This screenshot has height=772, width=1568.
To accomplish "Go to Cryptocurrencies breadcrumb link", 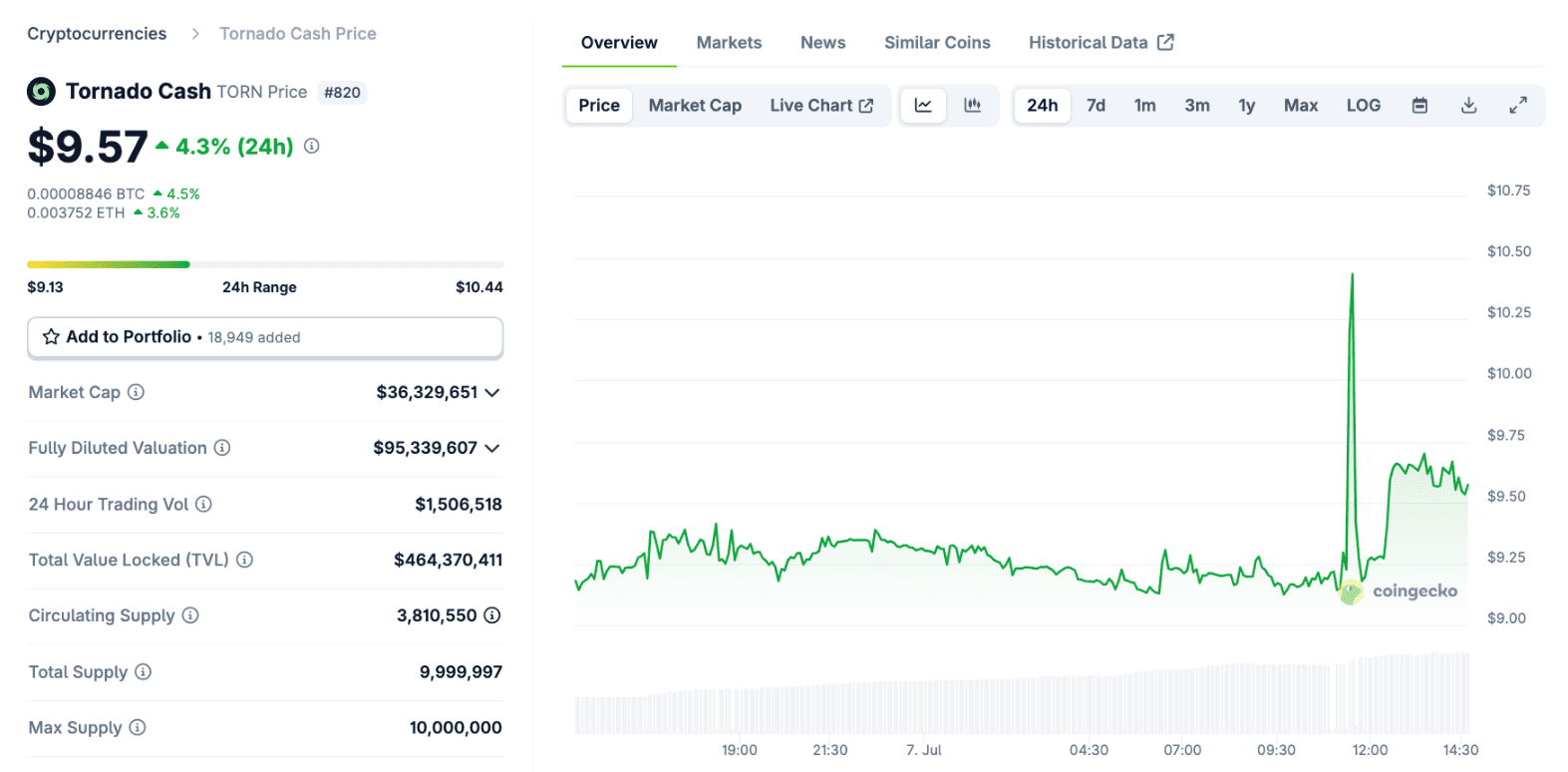I will (97, 34).
